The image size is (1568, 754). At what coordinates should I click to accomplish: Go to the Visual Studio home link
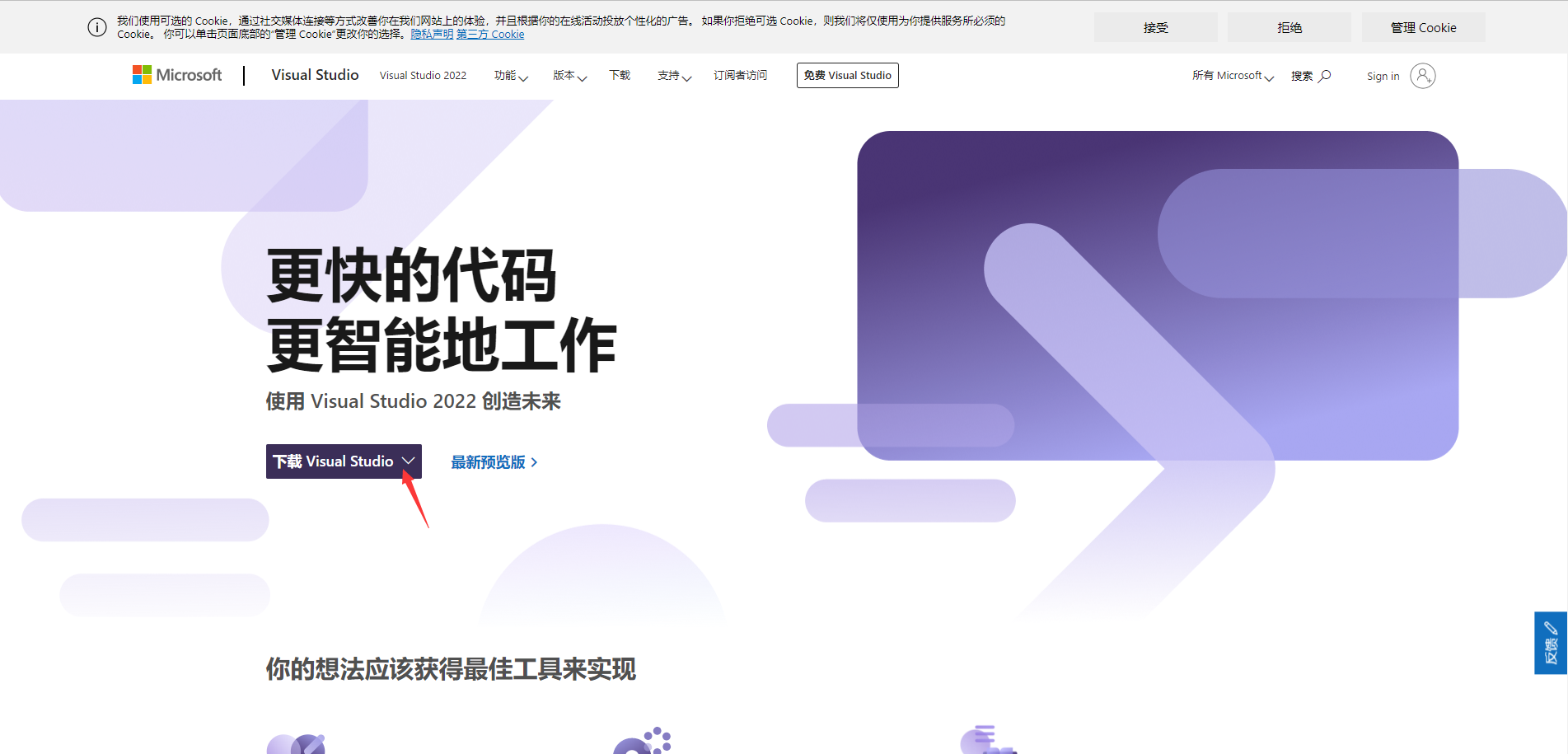point(315,75)
